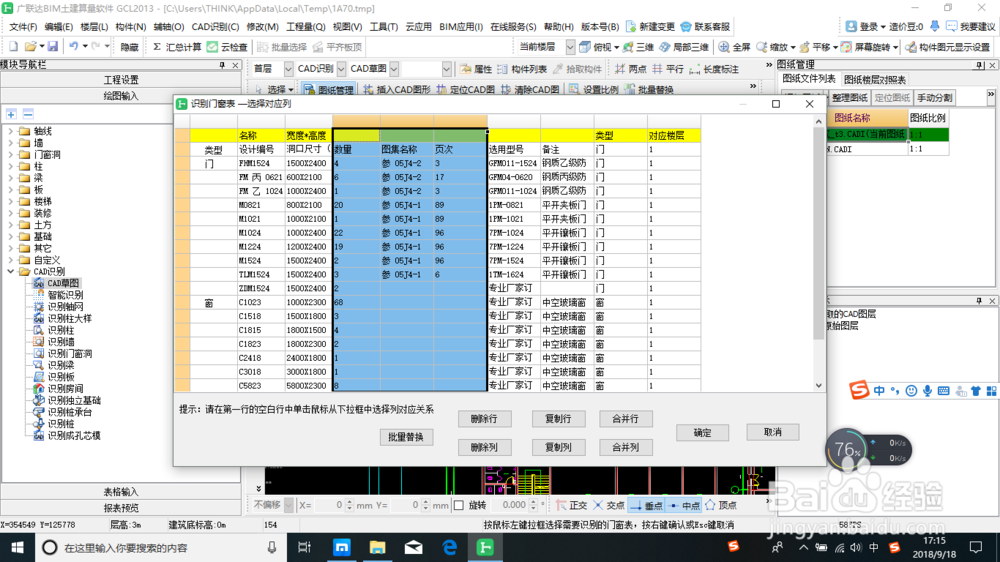Click plus expand-all icon in navigator
Screen dimensions: 1000x562
pyautogui.click(x=11, y=114)
